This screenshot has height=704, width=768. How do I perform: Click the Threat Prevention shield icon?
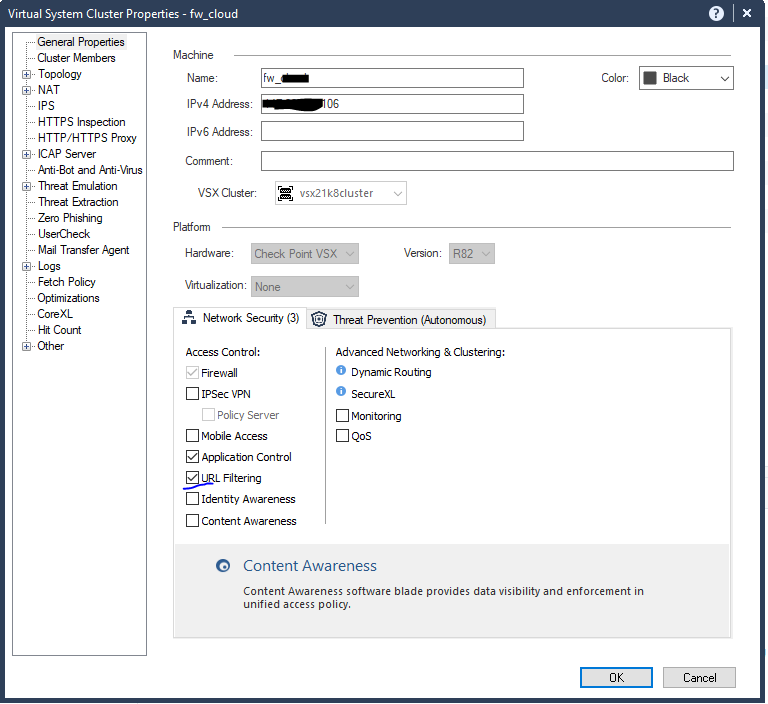coord(319,319)
